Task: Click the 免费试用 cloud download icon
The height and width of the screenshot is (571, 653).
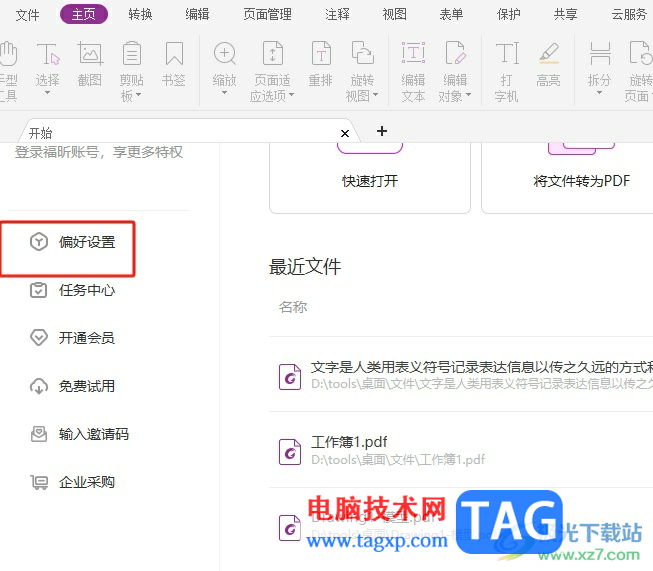Action: [x=39, y=386]
